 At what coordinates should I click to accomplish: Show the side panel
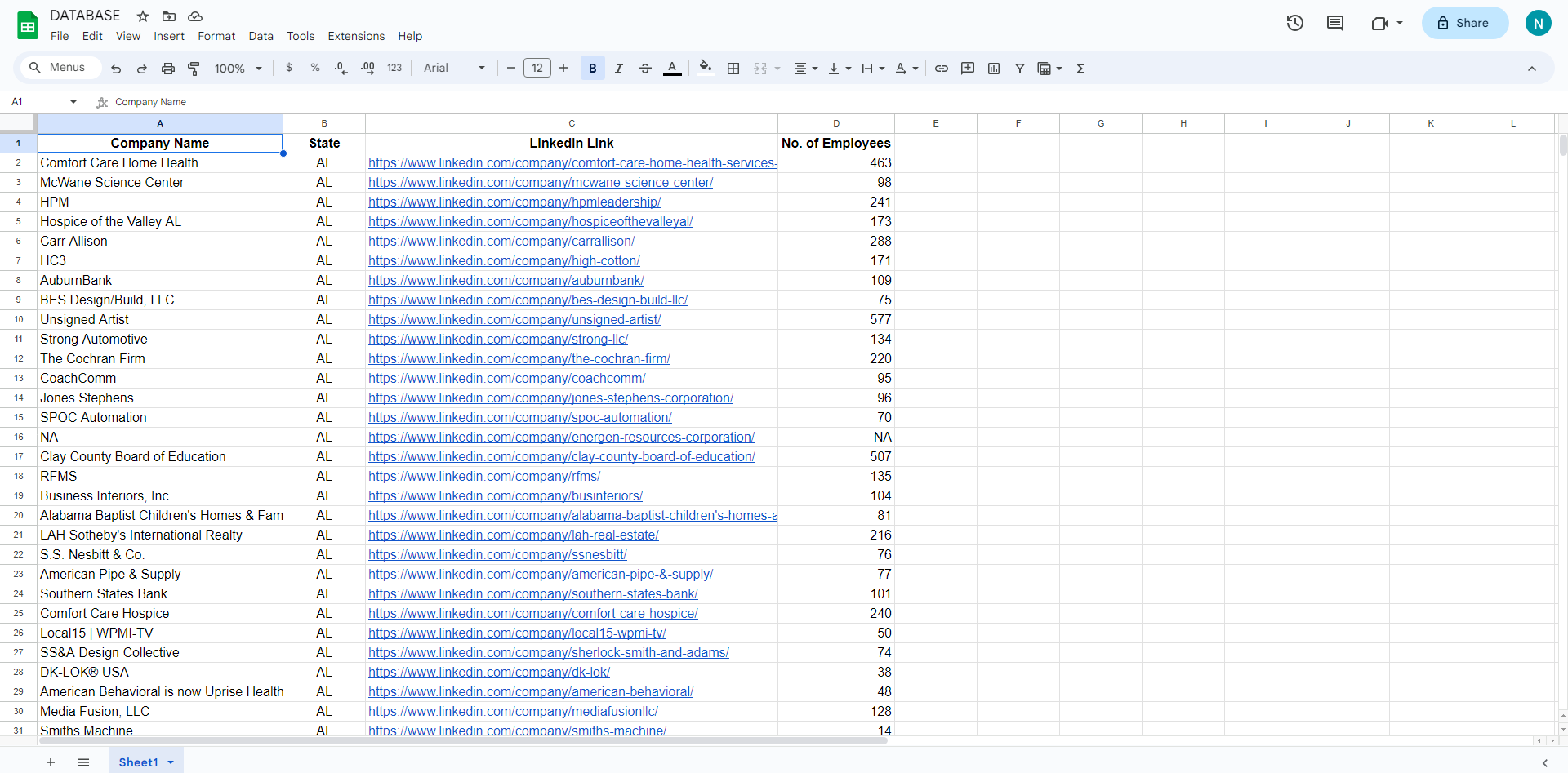coord(1545,762)
